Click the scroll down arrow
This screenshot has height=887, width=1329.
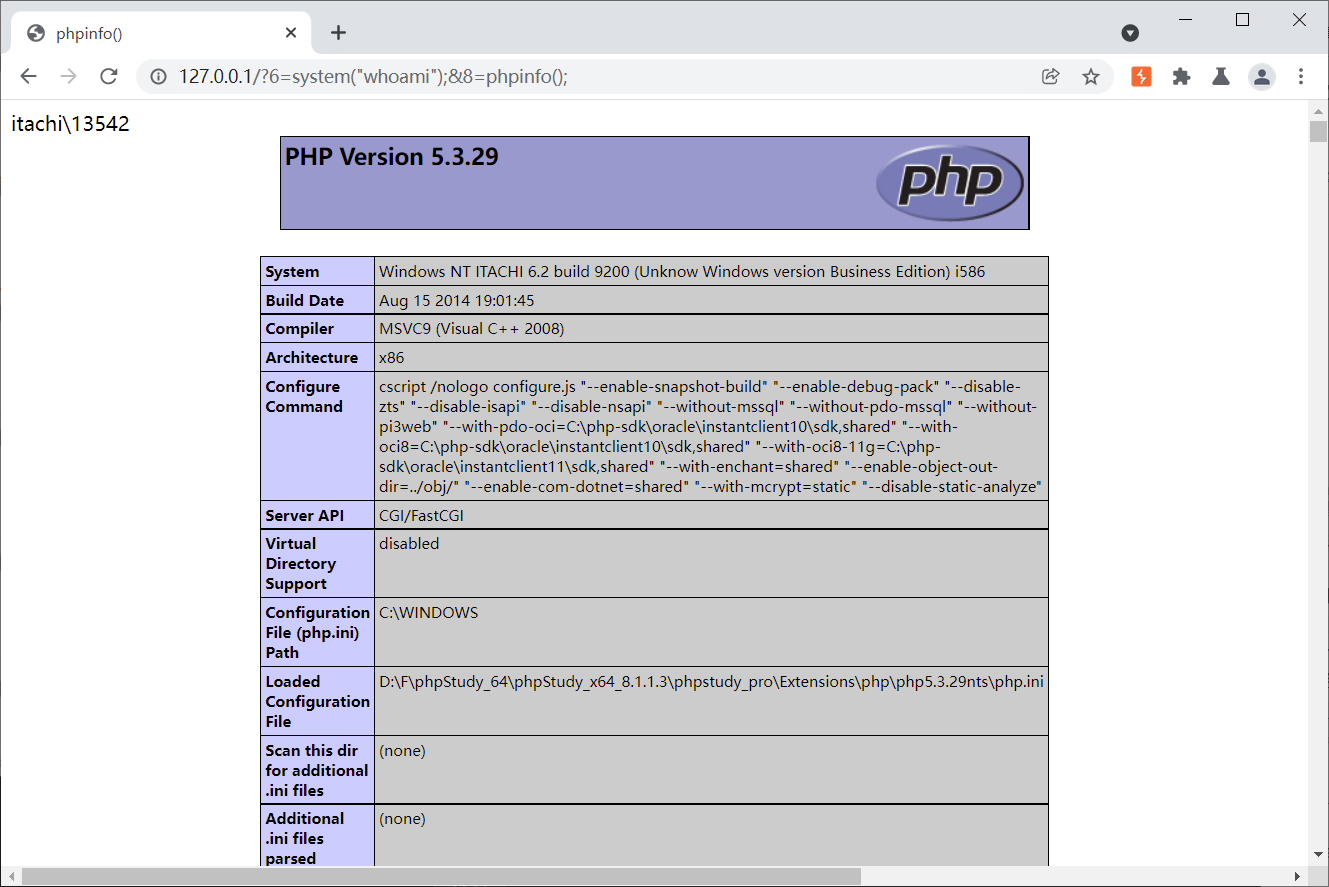pyautogui.click(x=1318, y=856)
